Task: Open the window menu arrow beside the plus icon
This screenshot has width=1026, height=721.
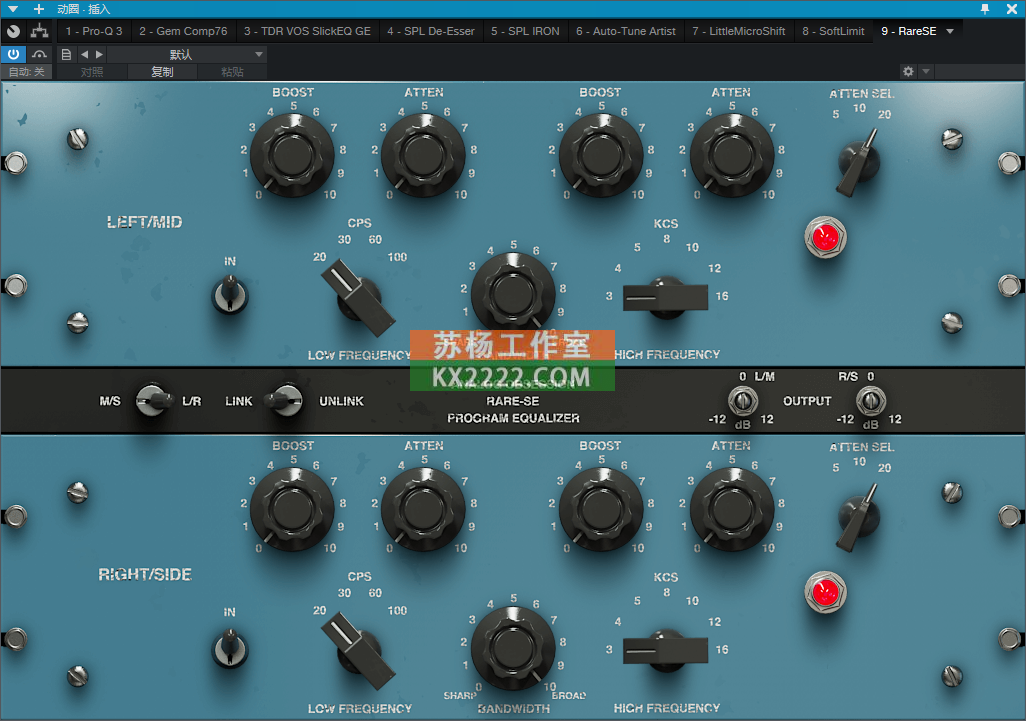Action: pyautogui.click(x=12, y=9)
